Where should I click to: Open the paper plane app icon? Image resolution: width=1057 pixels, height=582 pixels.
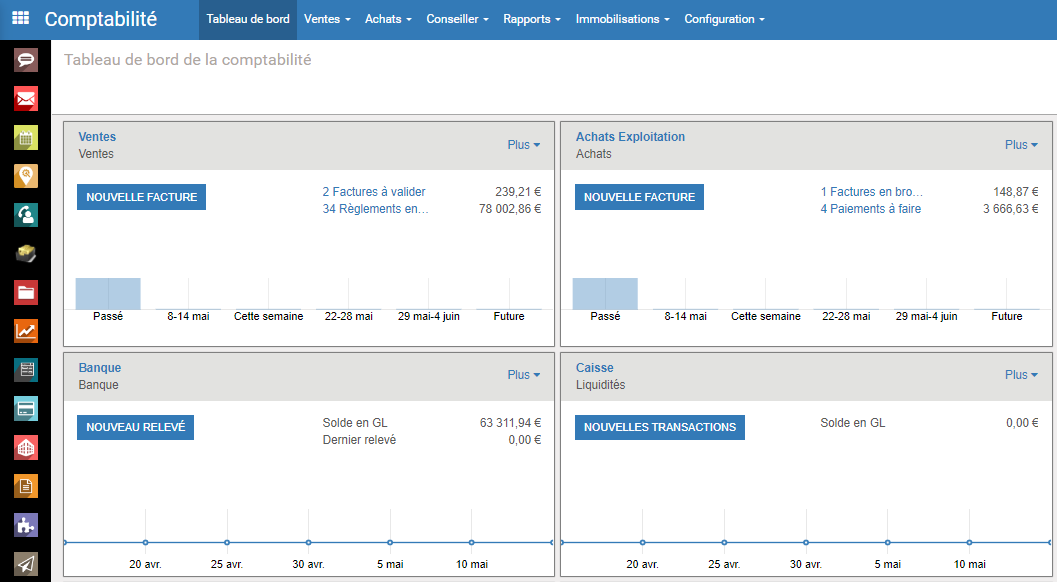click(x=26, y=564)
